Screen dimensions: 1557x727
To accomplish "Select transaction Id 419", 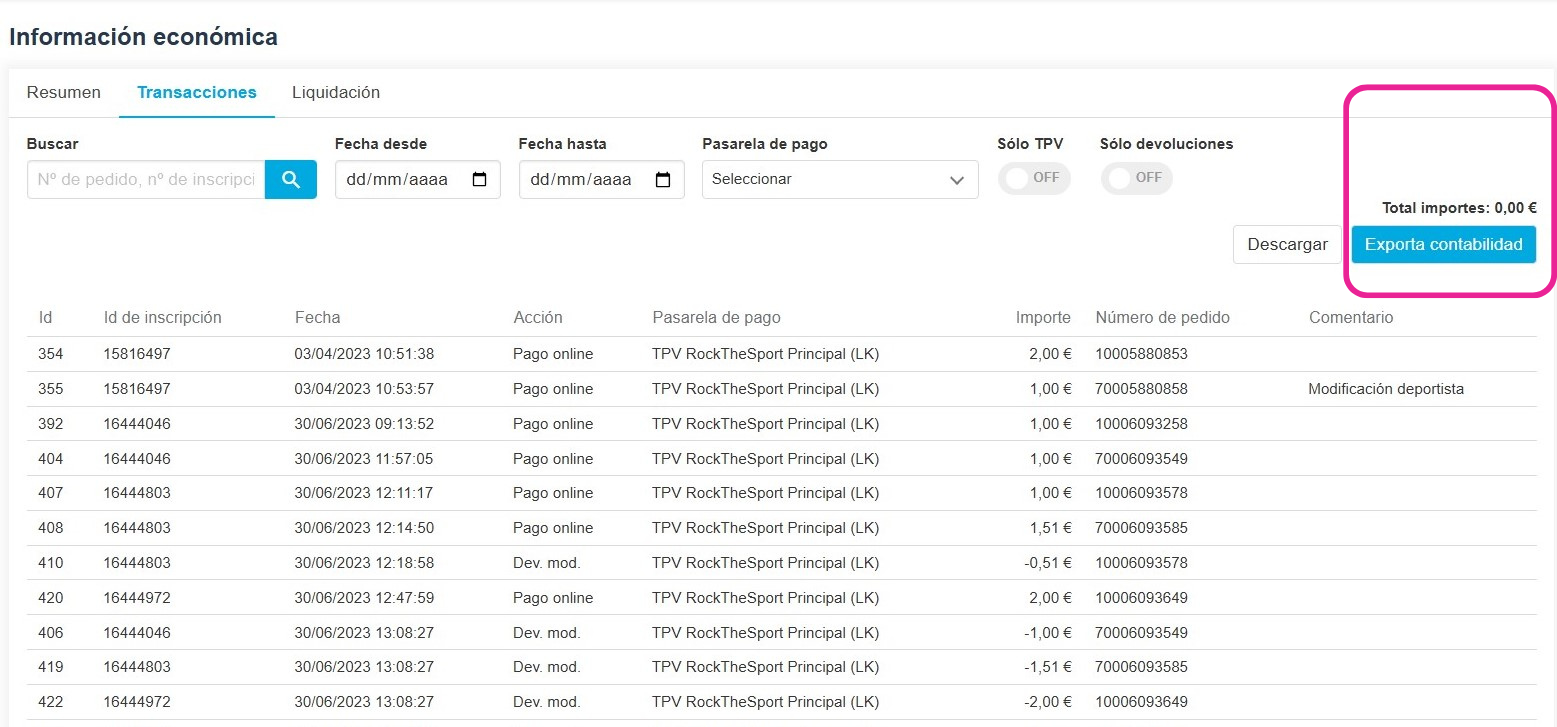I will [x=50, y=667].
